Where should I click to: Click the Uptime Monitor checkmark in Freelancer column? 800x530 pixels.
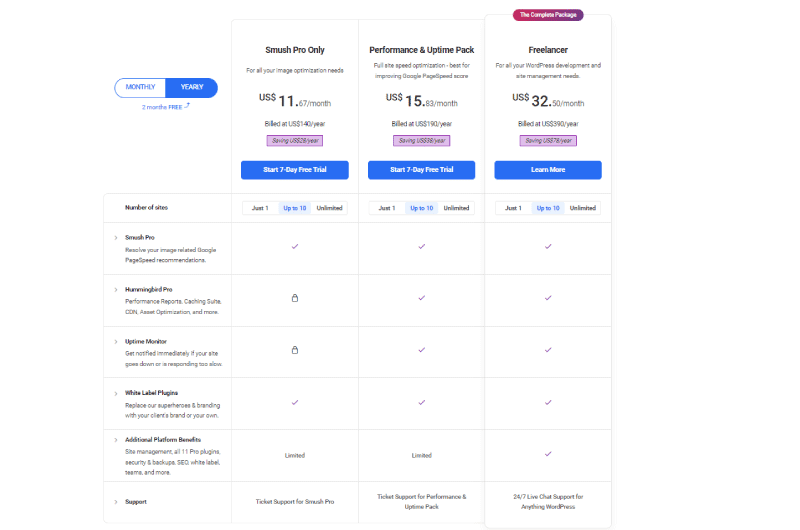[548, 350]
